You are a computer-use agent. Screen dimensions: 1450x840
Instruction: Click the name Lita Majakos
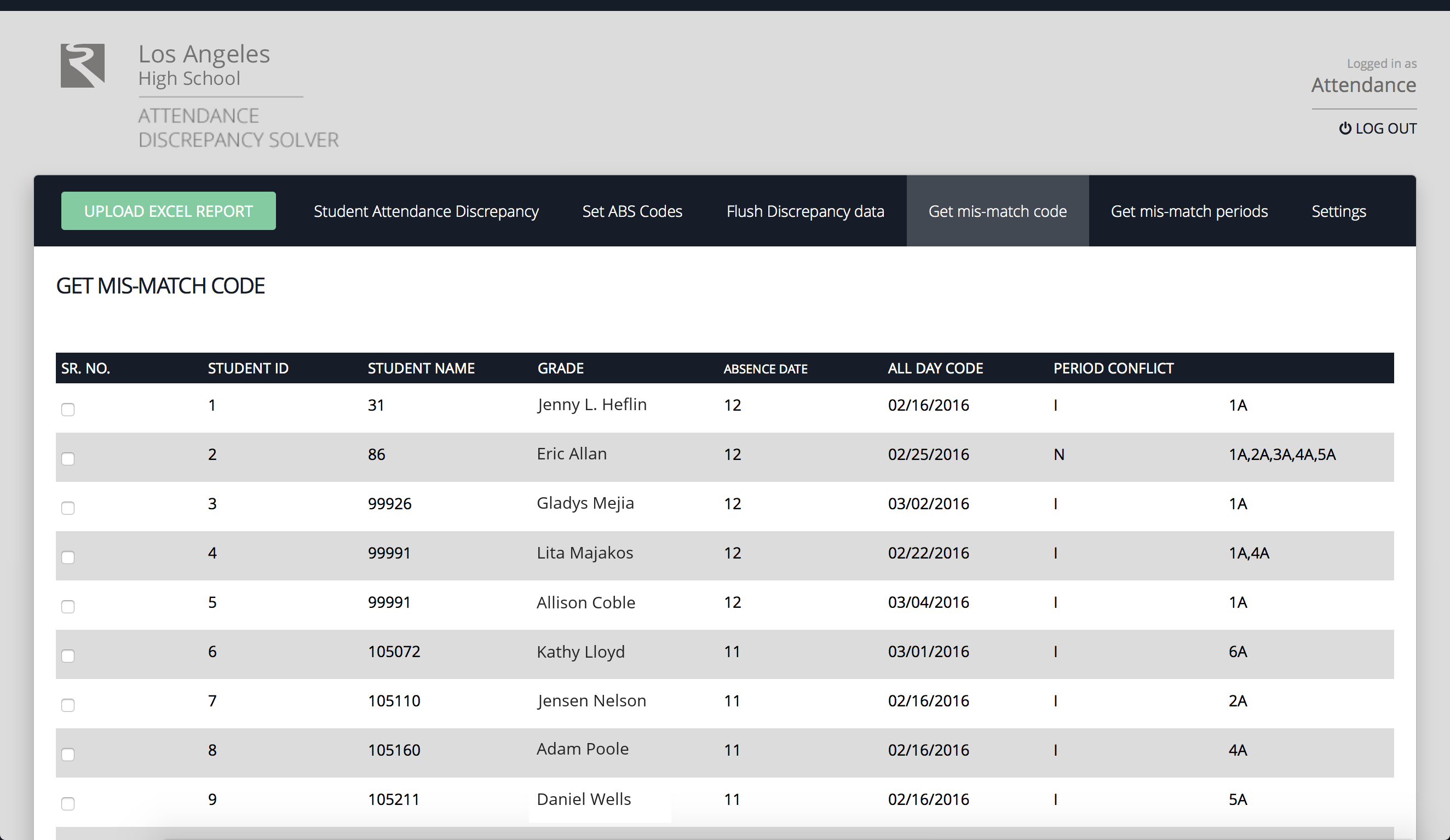click(x=585, y=553)
